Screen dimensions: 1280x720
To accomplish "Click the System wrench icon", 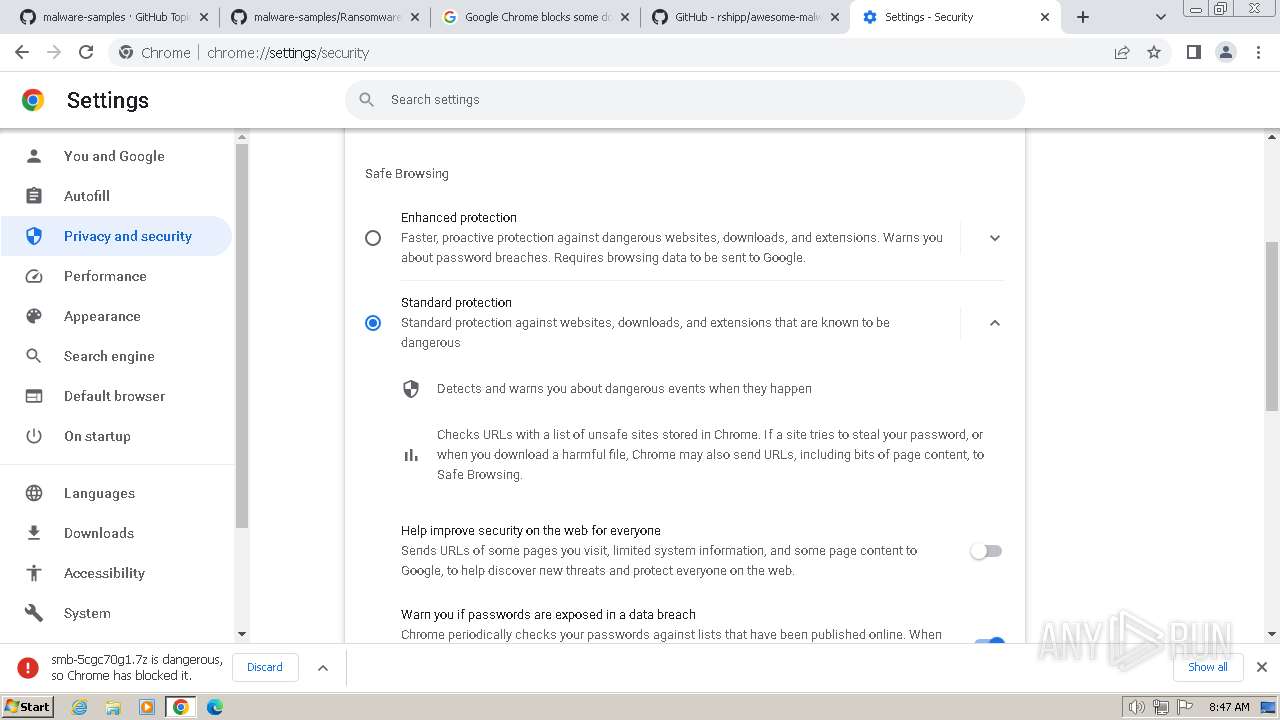I will click(34, 613).
